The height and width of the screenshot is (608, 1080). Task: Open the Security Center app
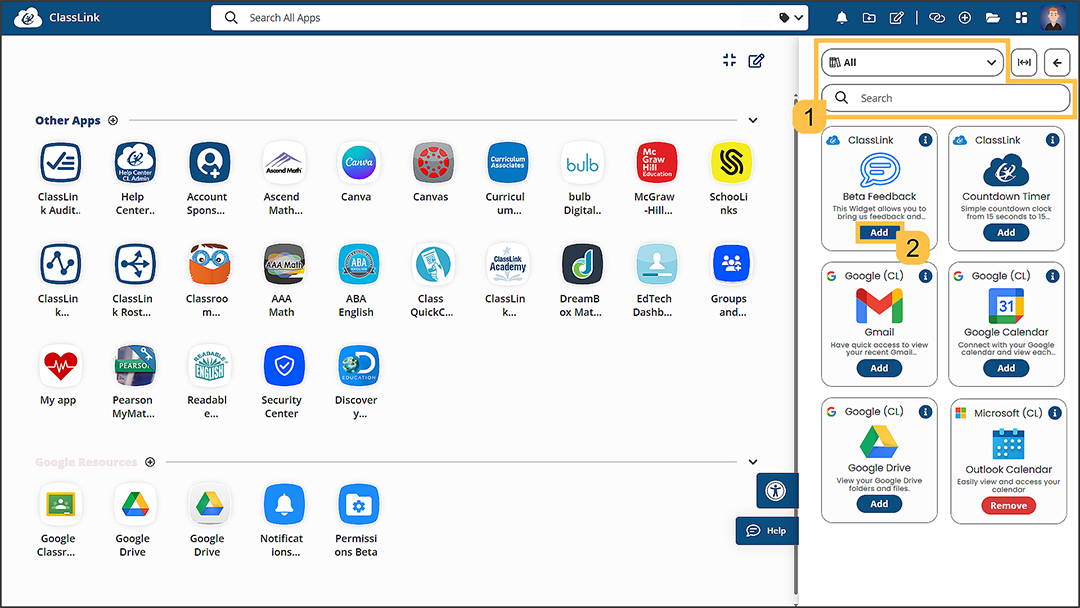click(x=283, y=365)
